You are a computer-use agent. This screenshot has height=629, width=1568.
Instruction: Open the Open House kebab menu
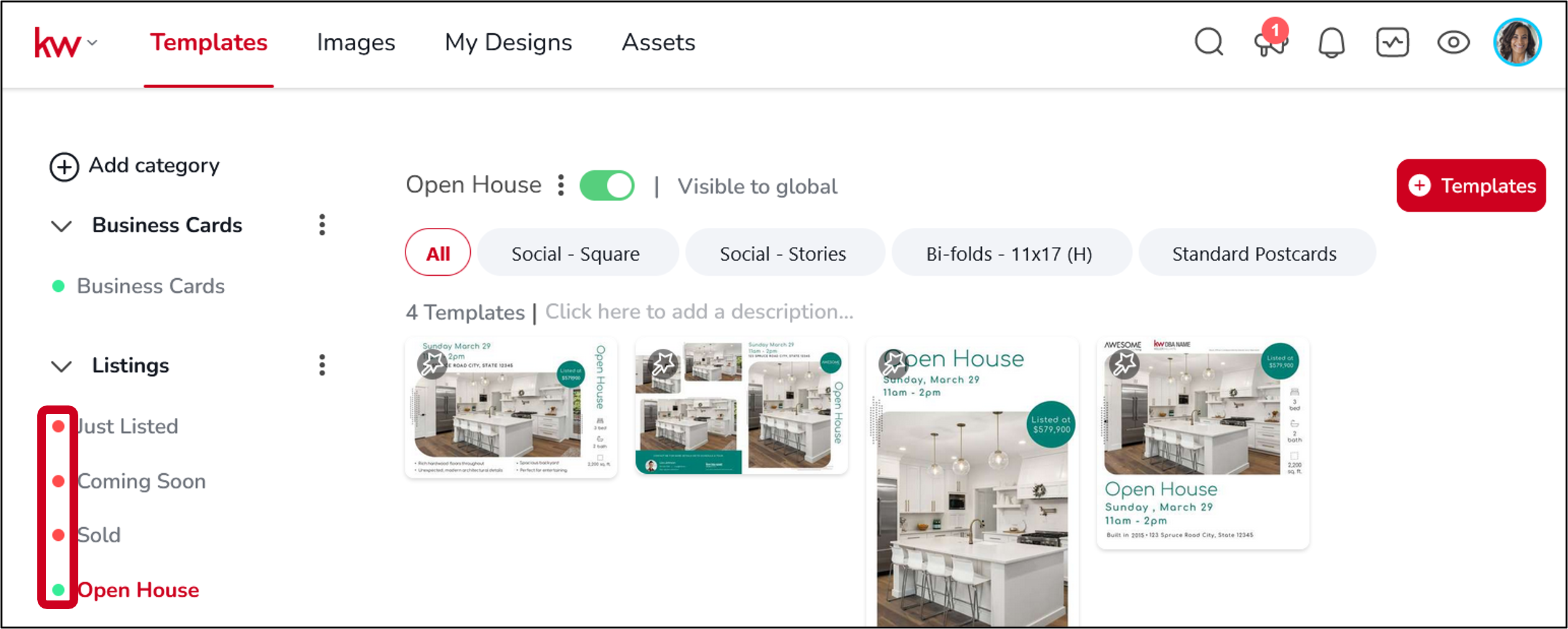click(561, 185)
